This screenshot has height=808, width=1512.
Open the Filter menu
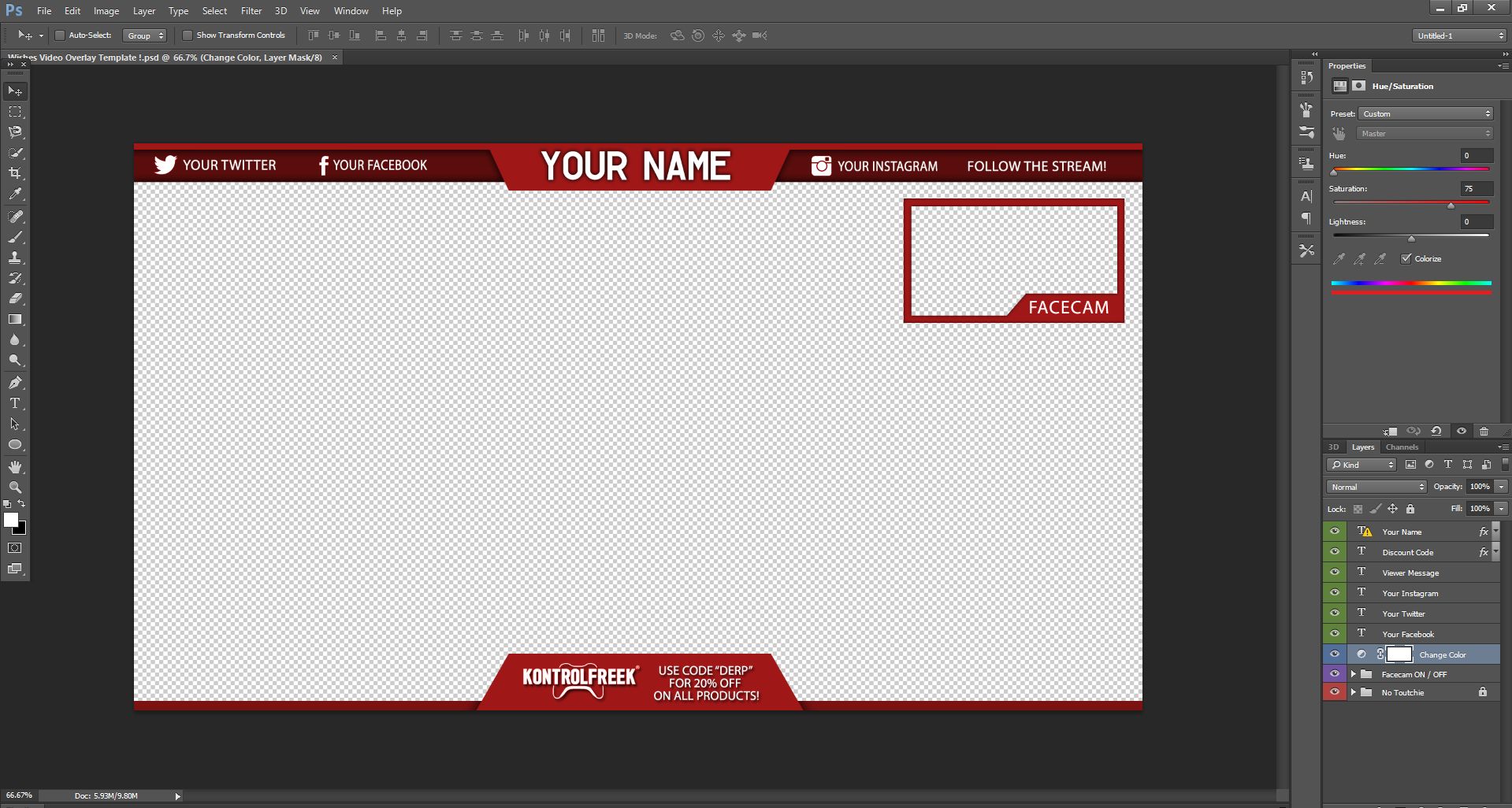251,11
